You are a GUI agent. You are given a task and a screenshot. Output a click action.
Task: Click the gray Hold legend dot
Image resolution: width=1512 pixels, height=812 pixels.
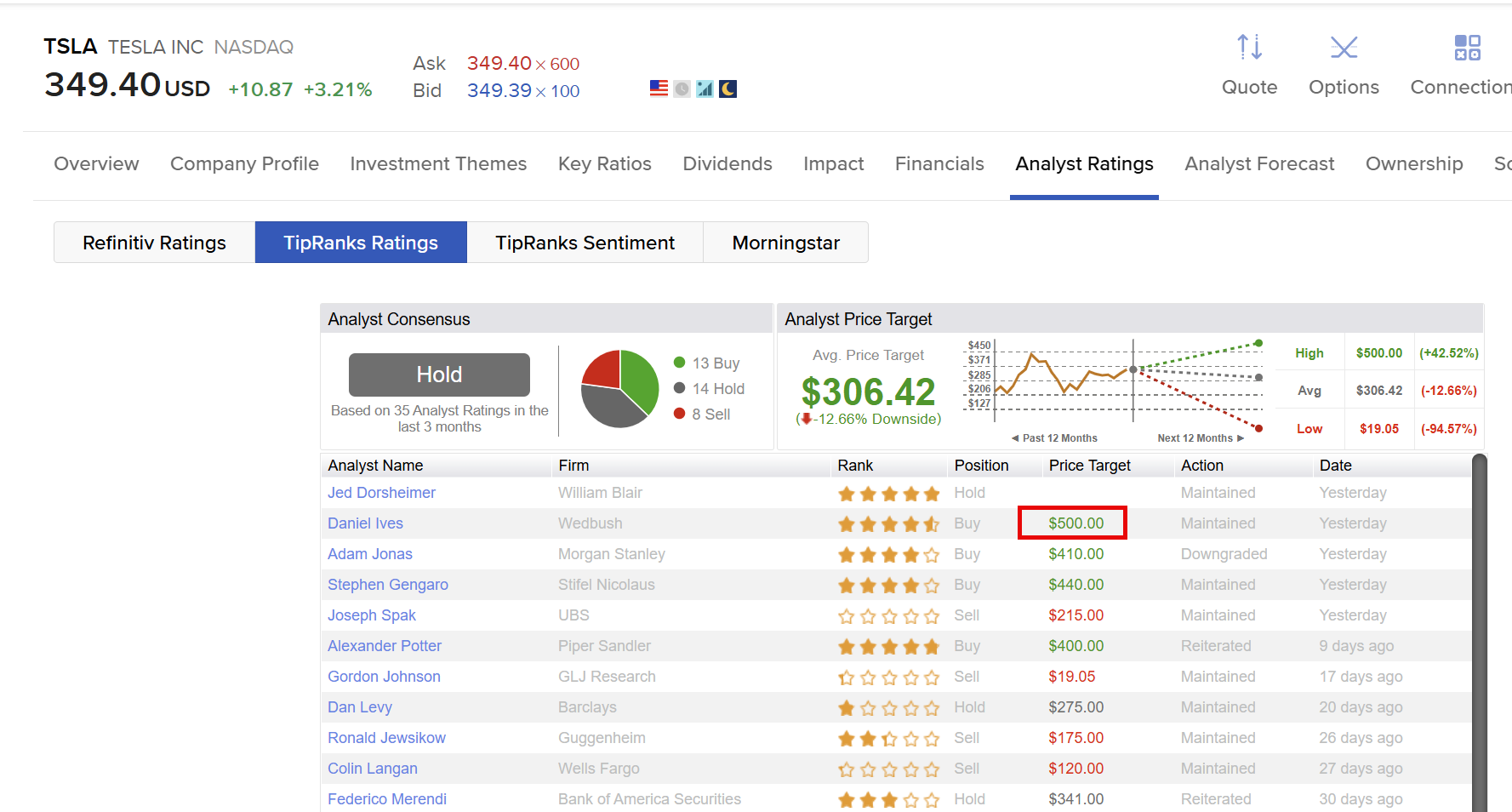(679, 388)
